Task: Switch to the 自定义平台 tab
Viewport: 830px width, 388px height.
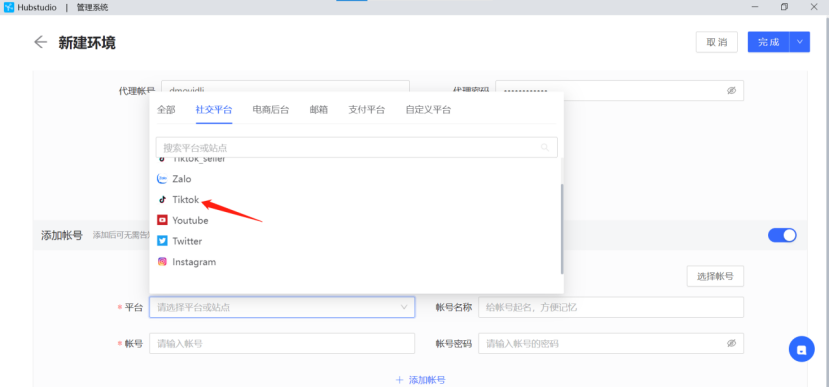Action: click(x=428, y=110)
